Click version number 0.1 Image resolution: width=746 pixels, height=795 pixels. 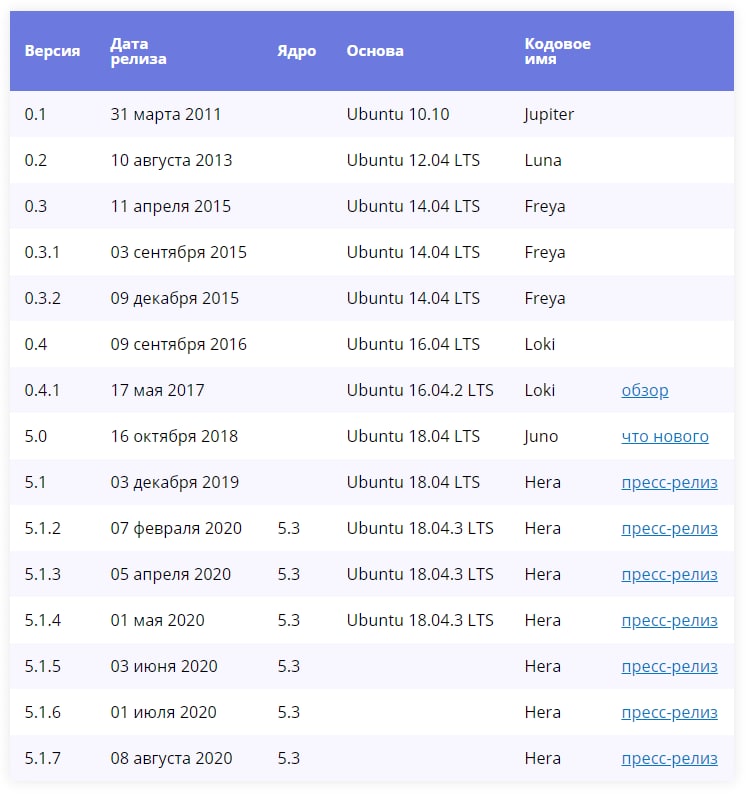pos(35,114)
